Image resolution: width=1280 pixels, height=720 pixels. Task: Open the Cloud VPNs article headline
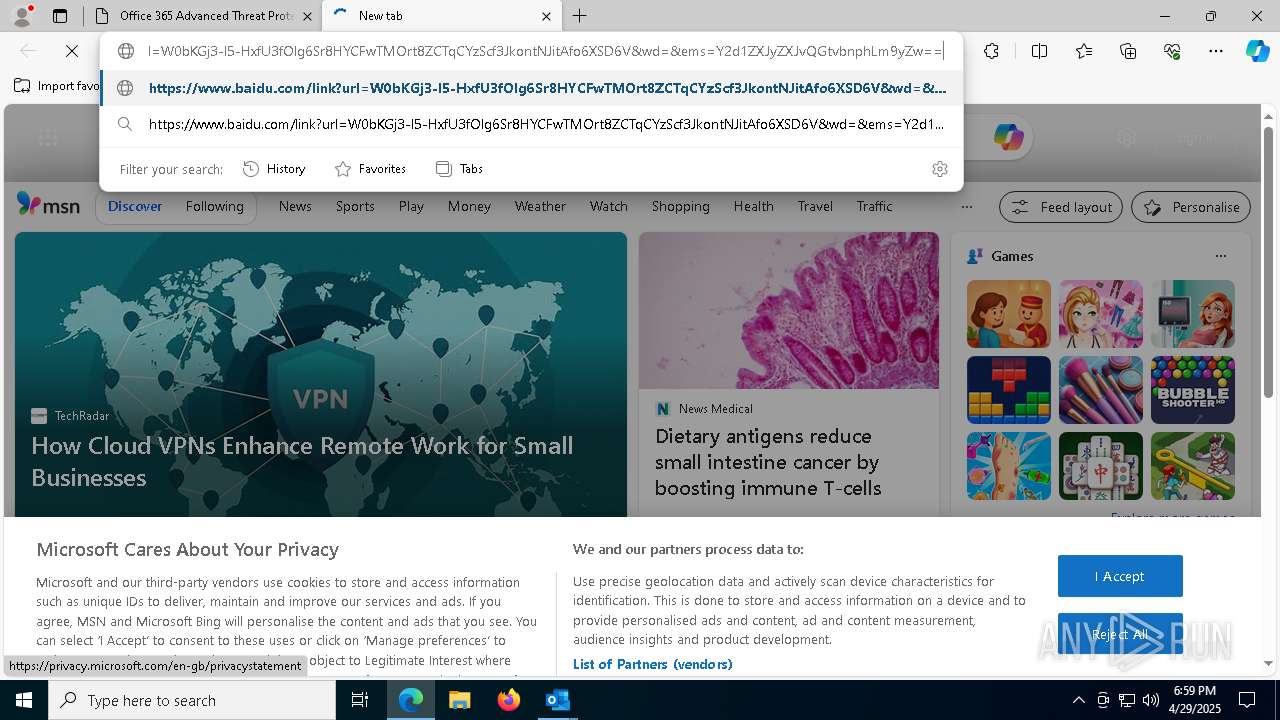pyautogui.click(x=302, y=461)
